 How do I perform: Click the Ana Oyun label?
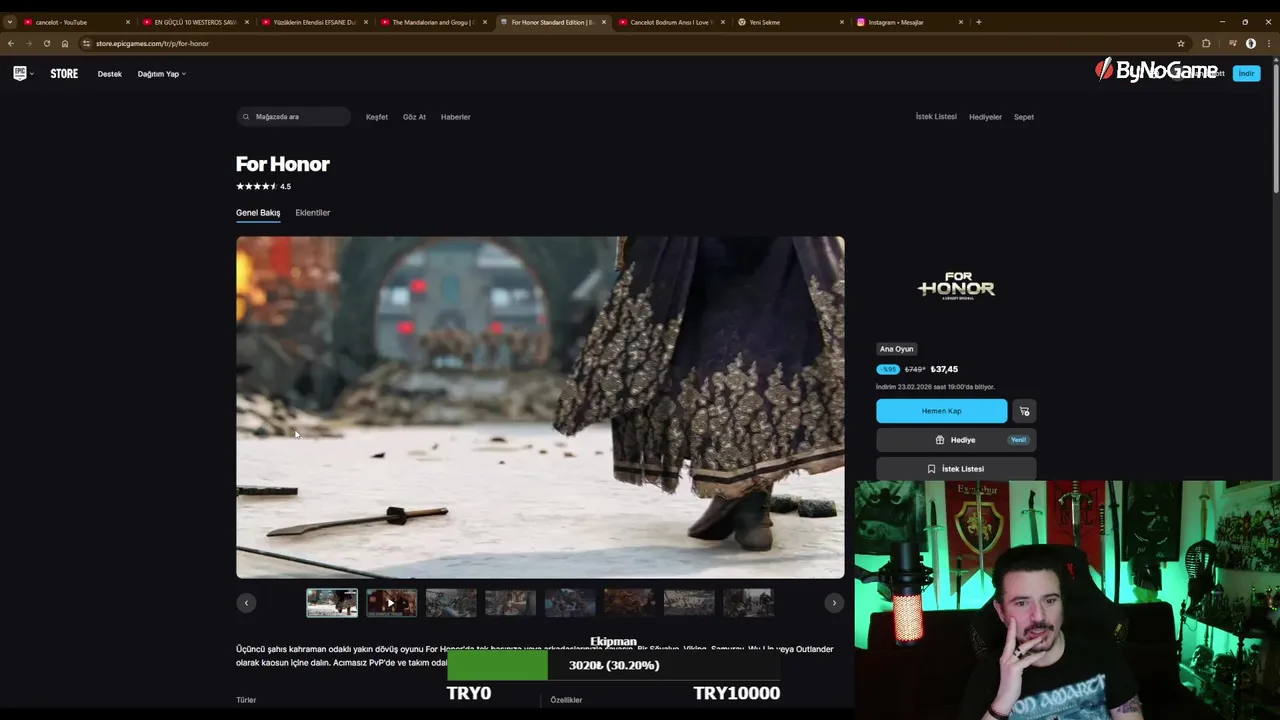[x=897, y=349]
